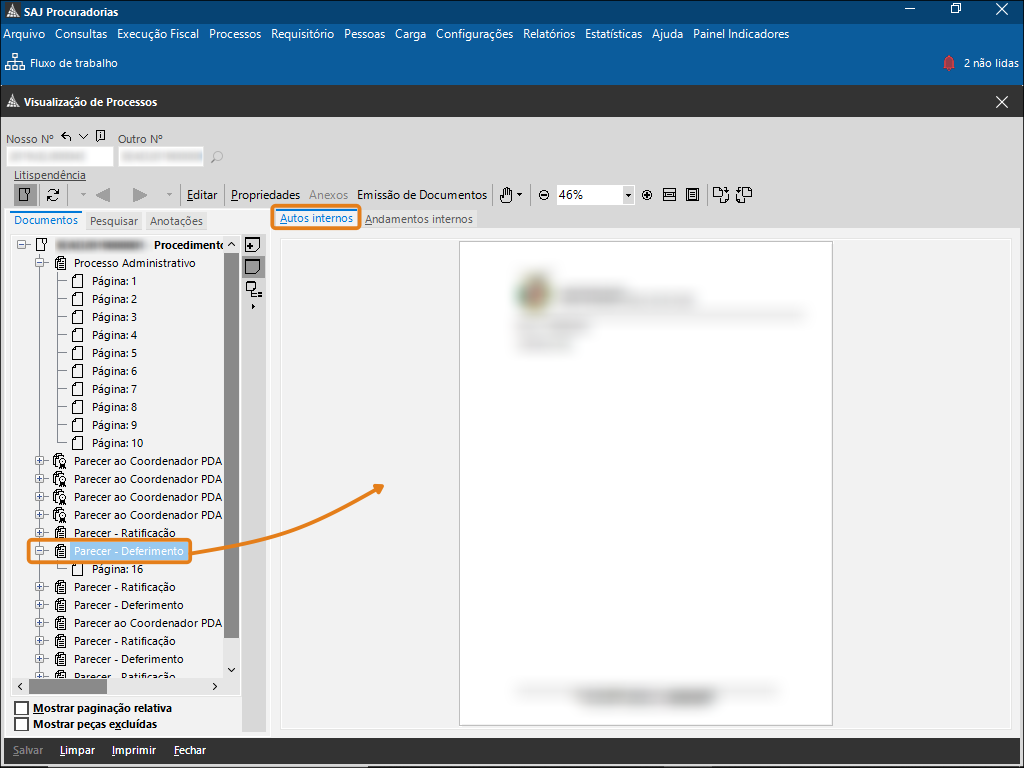This screenshot has width=1024, height=768.
Task: Open the zoom percentage dropdown
Action: point(628,195)
